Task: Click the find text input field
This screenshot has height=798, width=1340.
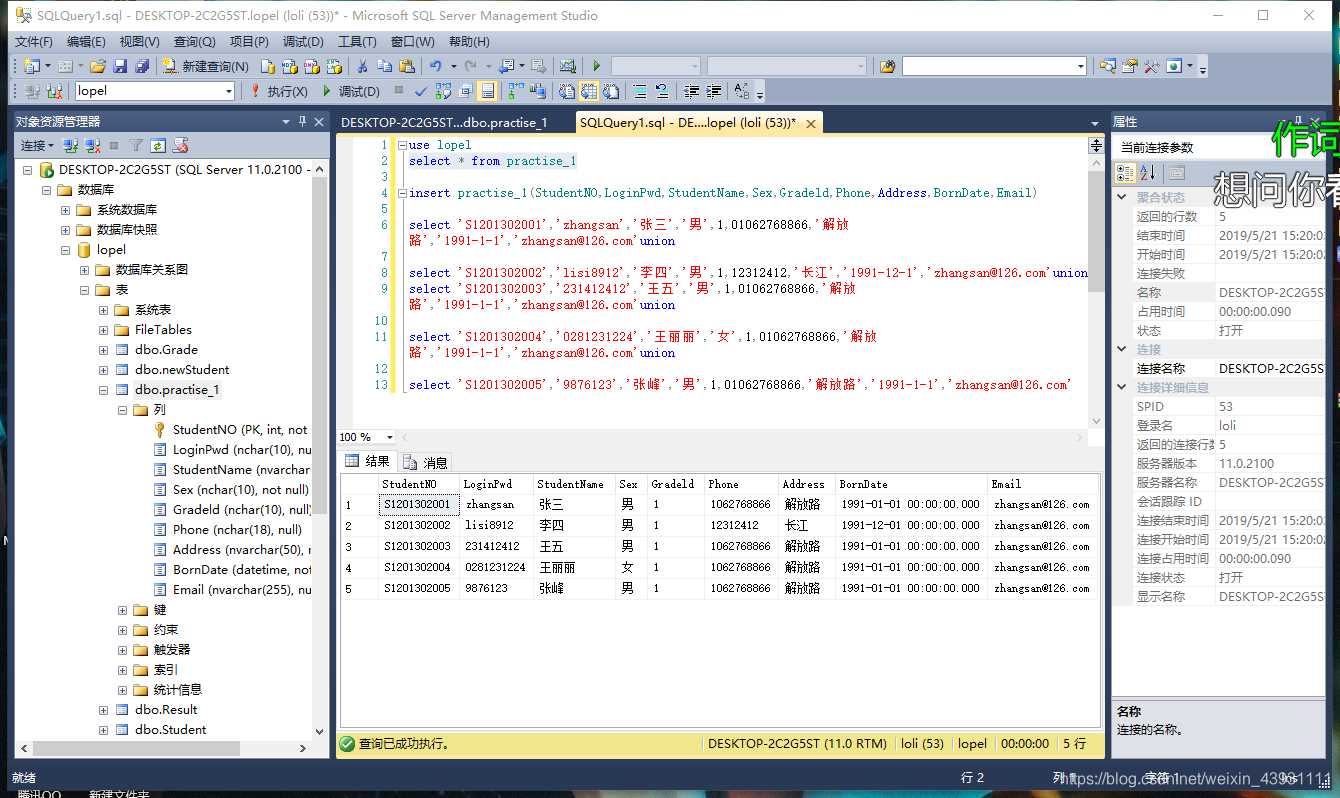Action: pyautogui.click(x=988, y=66)
